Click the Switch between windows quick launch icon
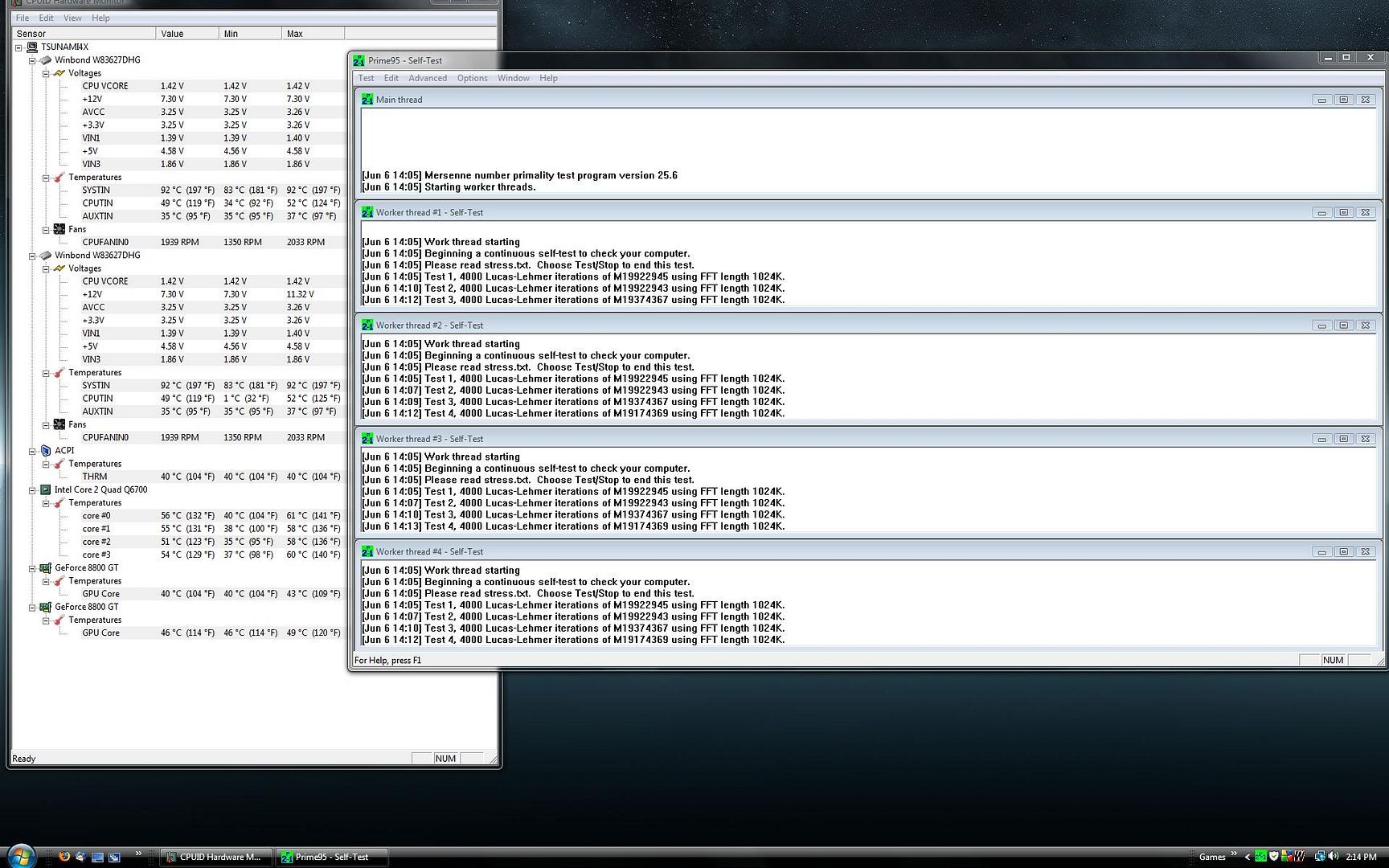The width and height of the screenshot is (1389, 868). pyautogui.click(x=114, y=857)
